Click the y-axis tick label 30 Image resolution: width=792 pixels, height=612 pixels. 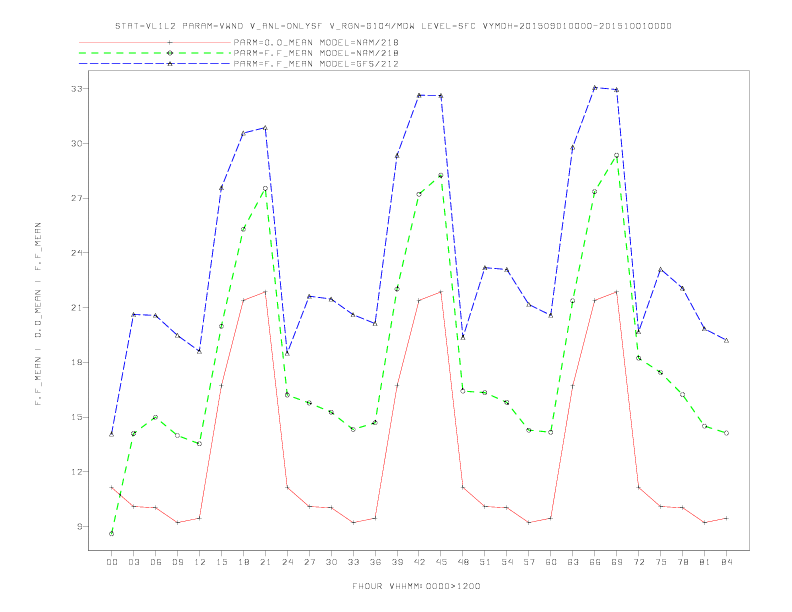pos(76,143)
